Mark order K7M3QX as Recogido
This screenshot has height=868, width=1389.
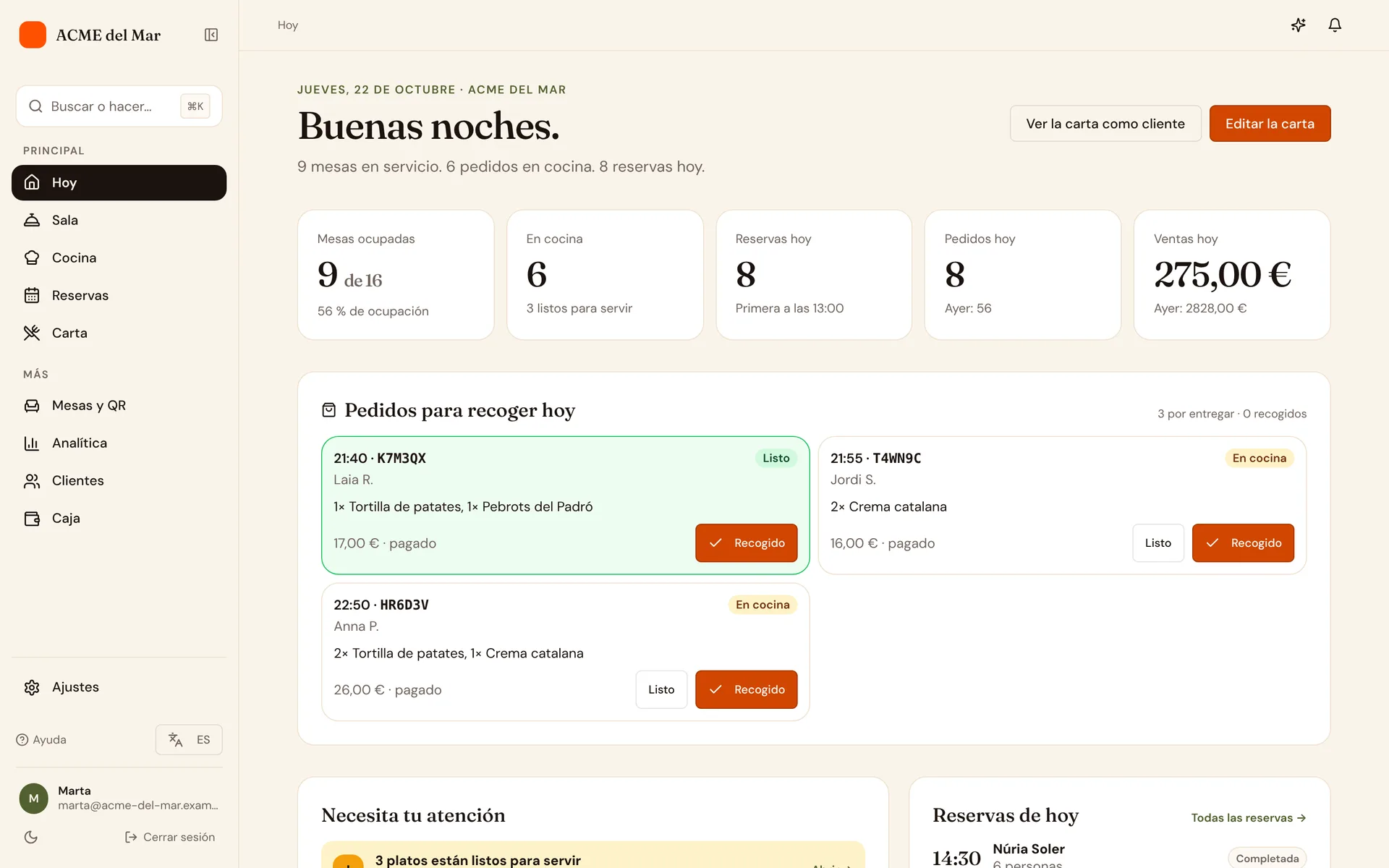[746, 542]
